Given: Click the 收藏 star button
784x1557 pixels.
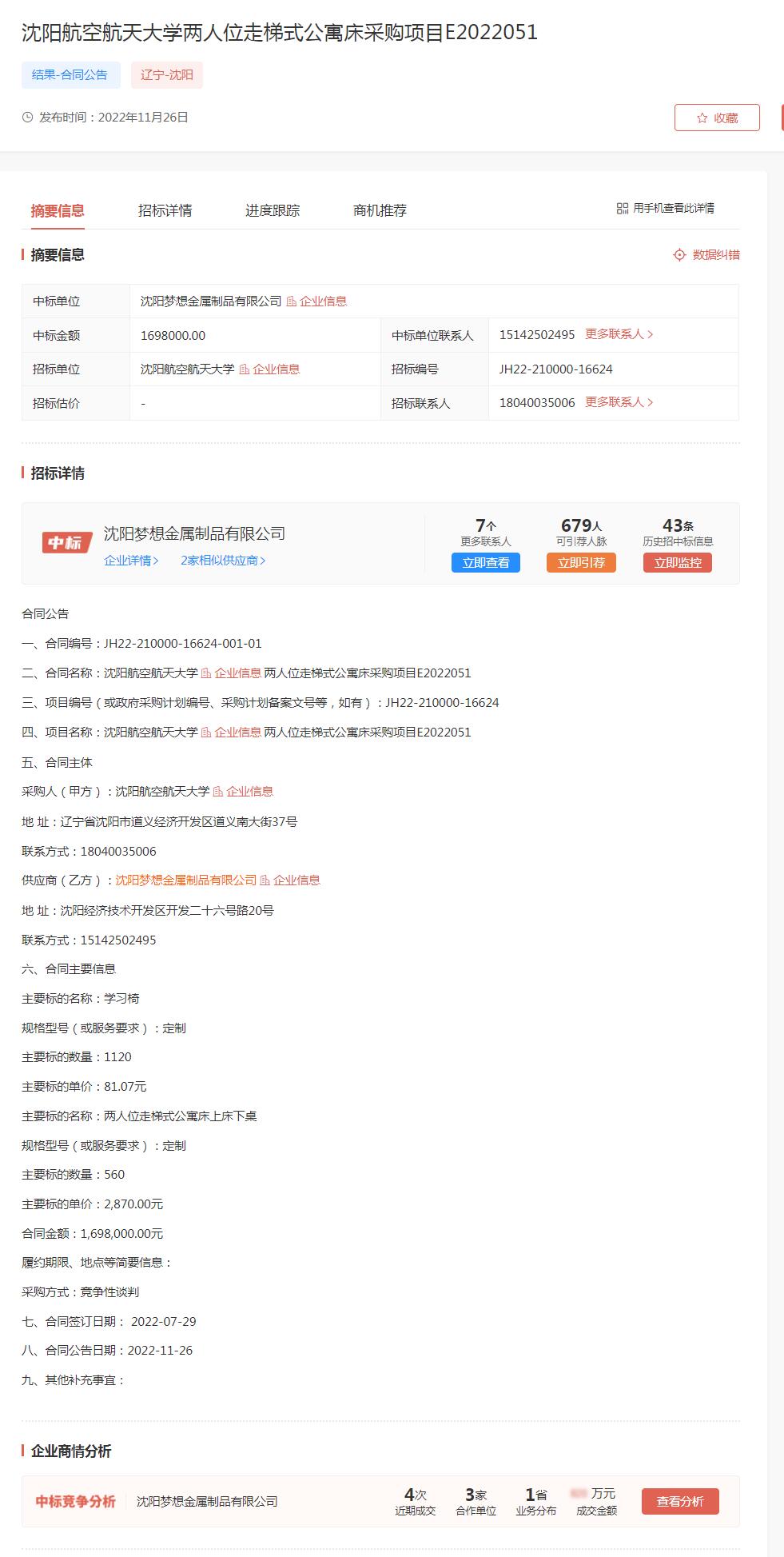Looking at the screenshot, I should 717,118.
